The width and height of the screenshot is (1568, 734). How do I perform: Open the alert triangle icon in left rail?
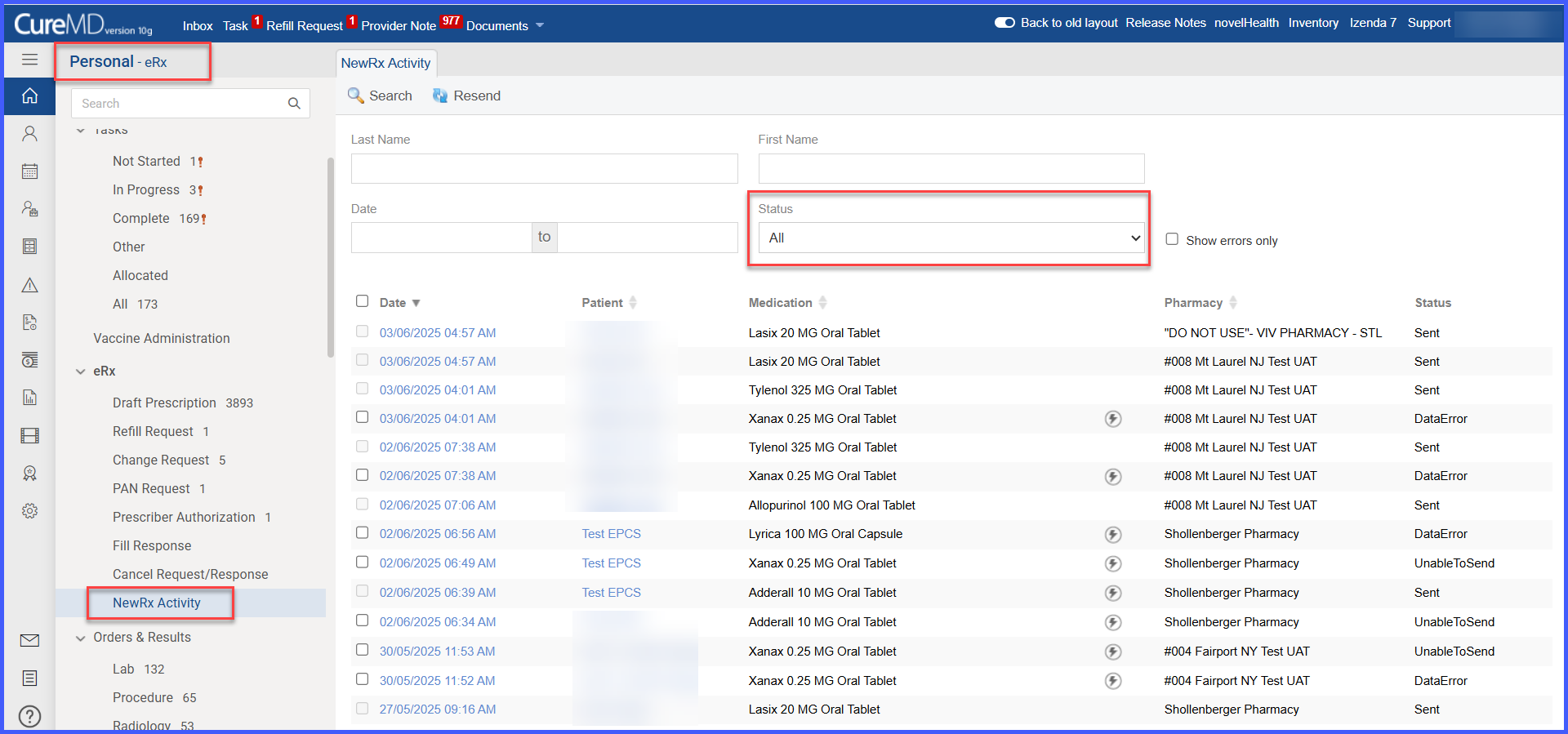[x=29, y=285]
